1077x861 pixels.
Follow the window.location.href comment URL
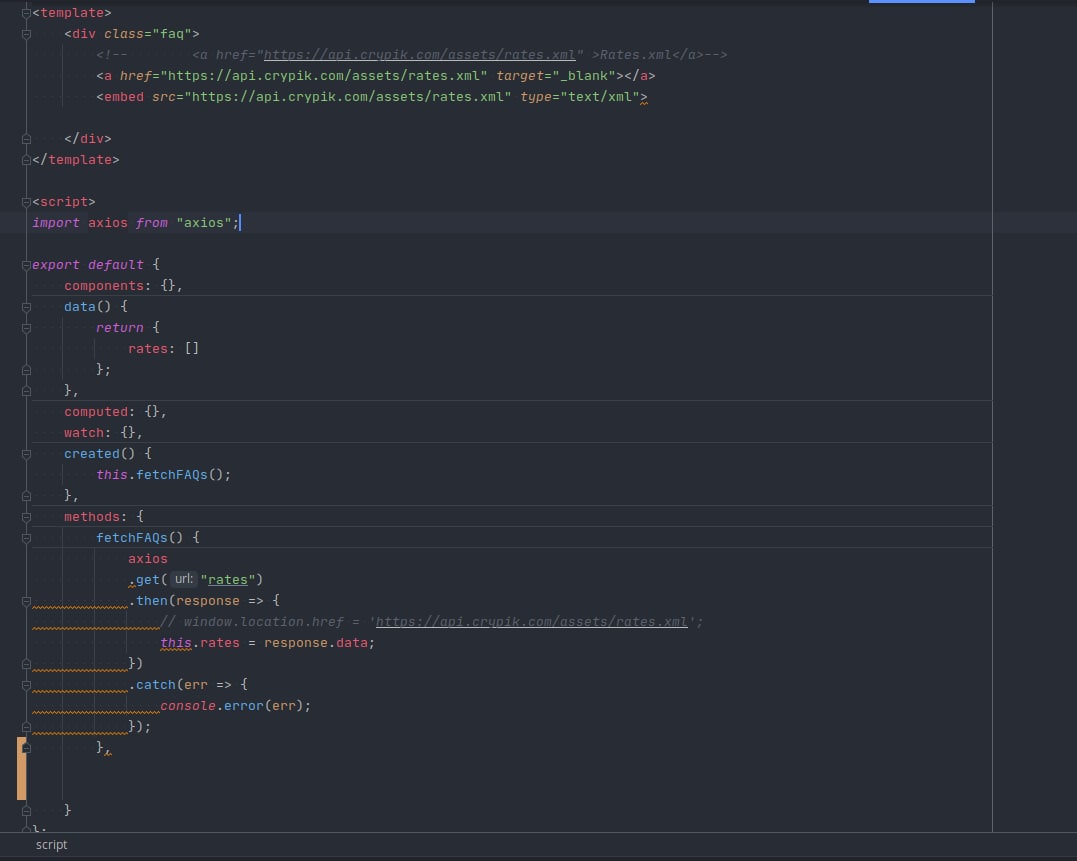[531, 622]
